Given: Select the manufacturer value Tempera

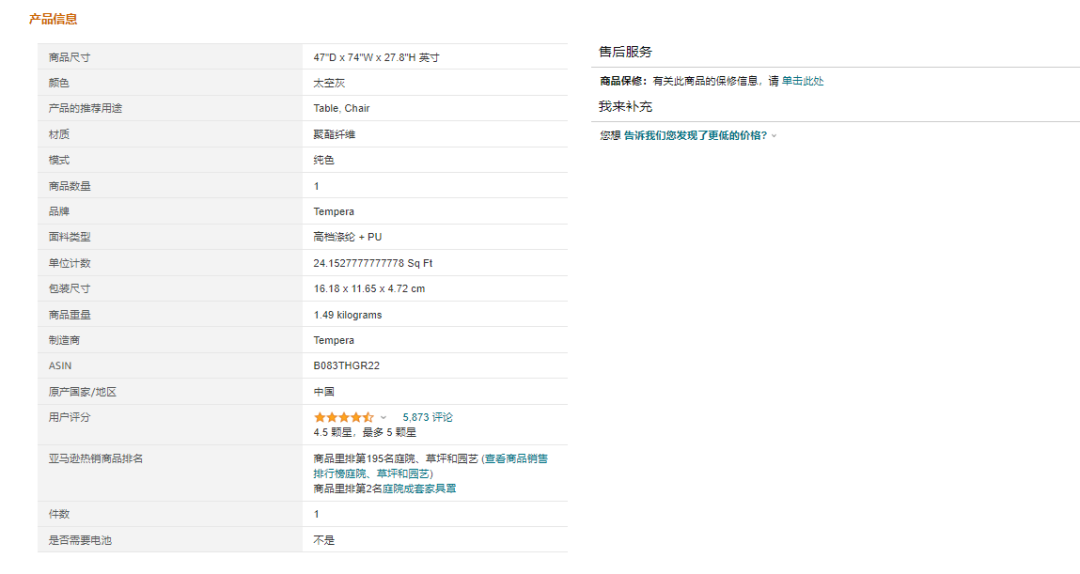Looking at the screenshot, I should tap(334, 340).
